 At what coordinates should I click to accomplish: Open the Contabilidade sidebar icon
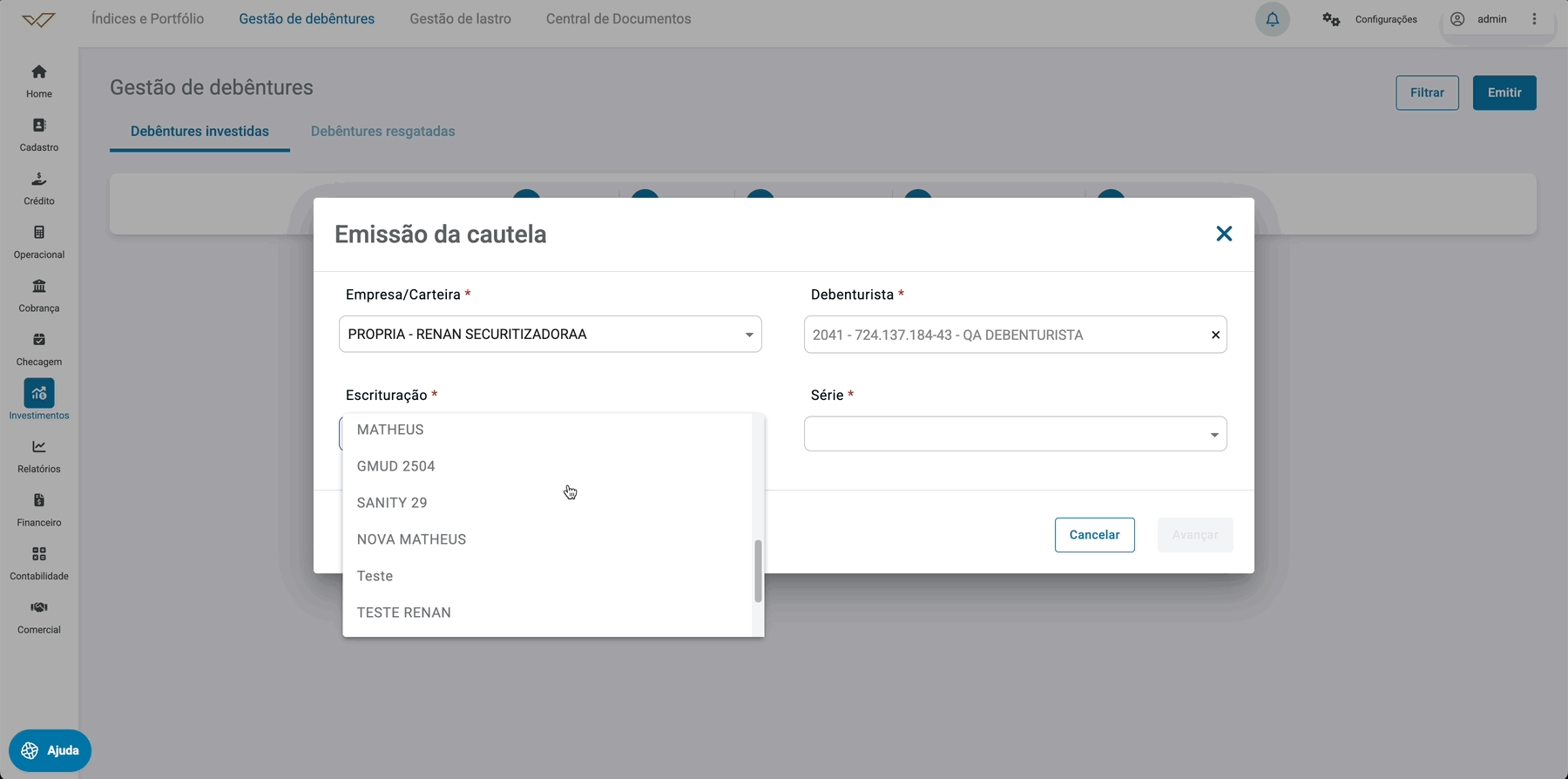tap(39, 554)
